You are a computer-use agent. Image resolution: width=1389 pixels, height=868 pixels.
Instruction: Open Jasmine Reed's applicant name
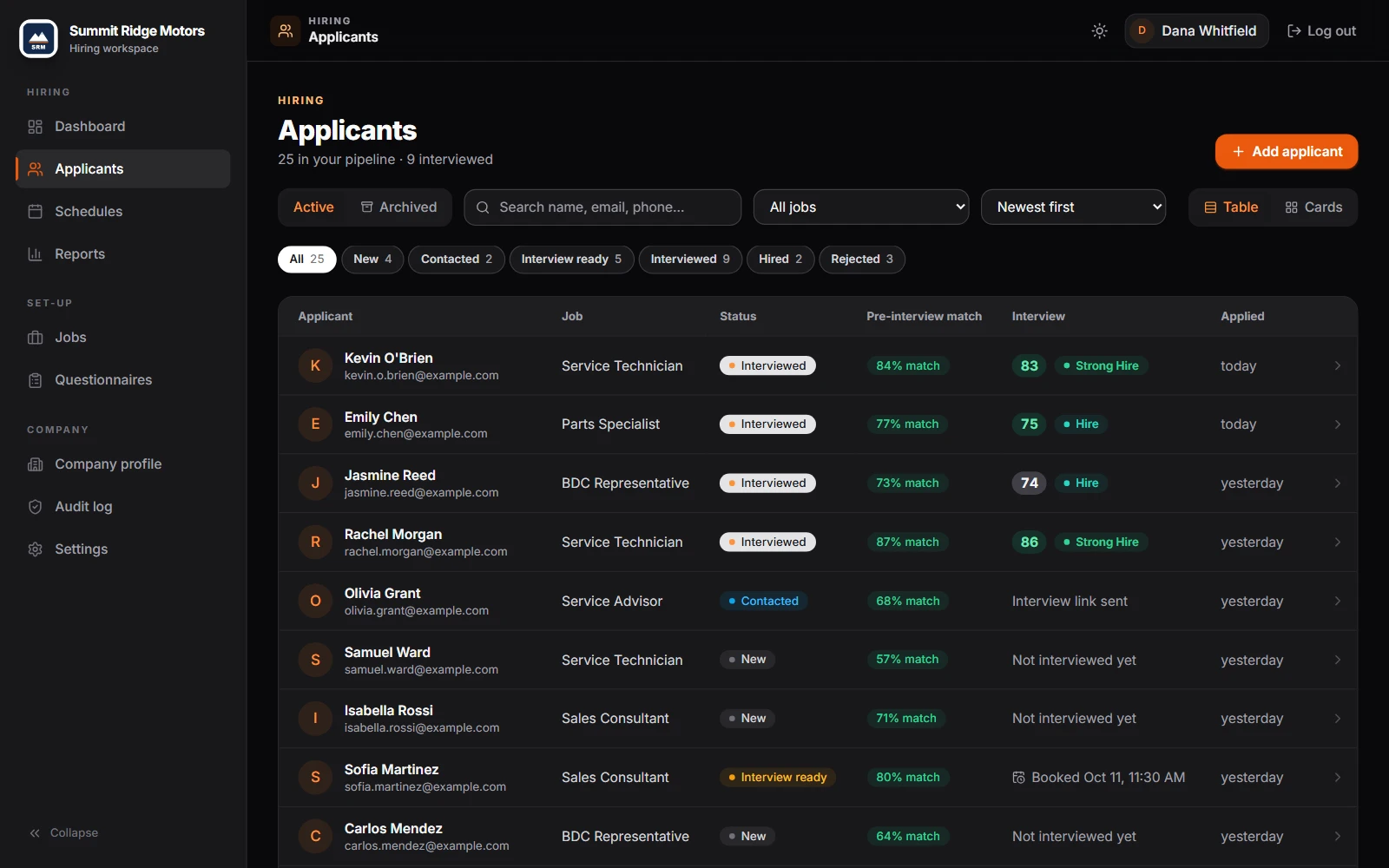pos(390,476)
